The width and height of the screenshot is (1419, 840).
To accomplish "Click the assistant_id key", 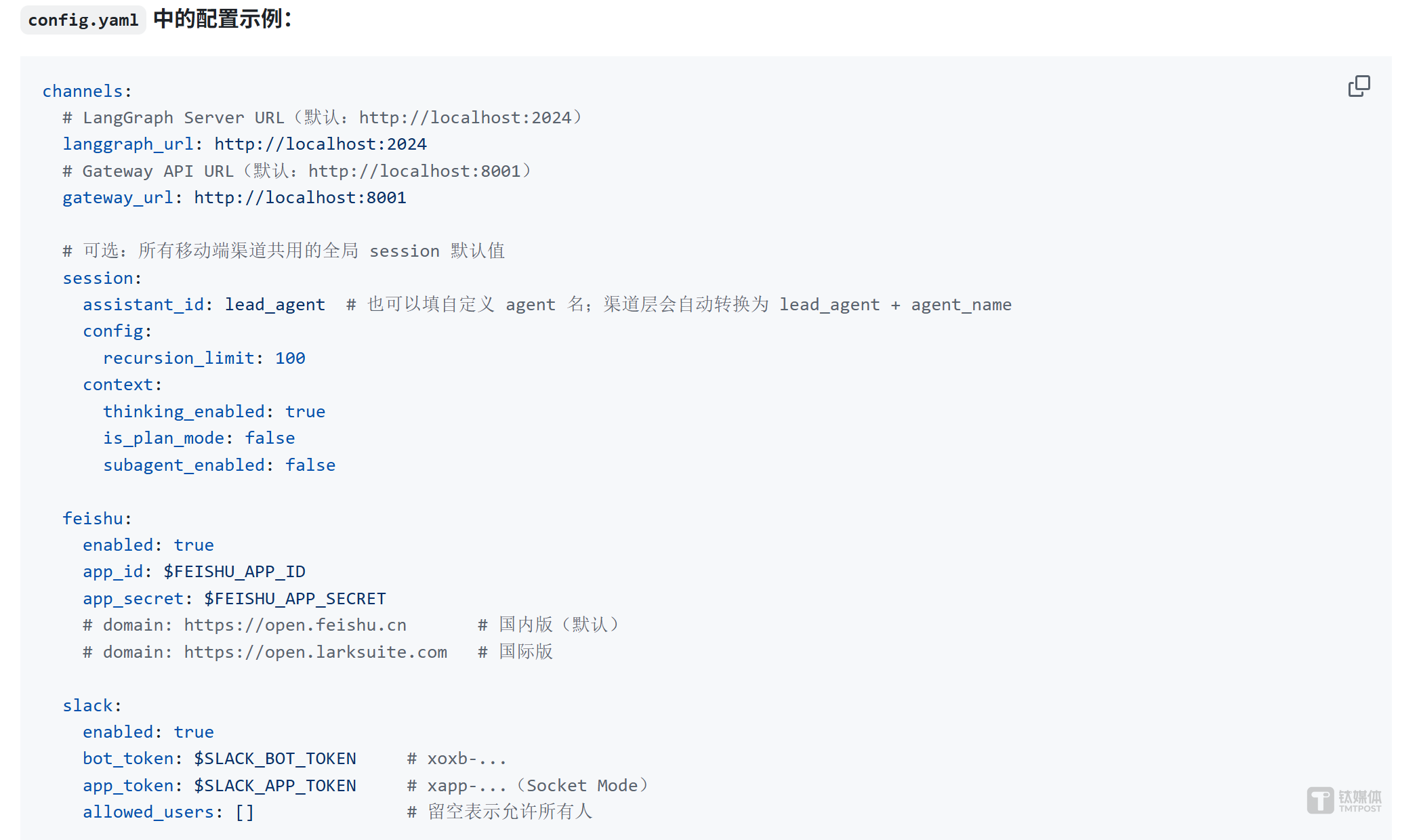I will [144, 305].
